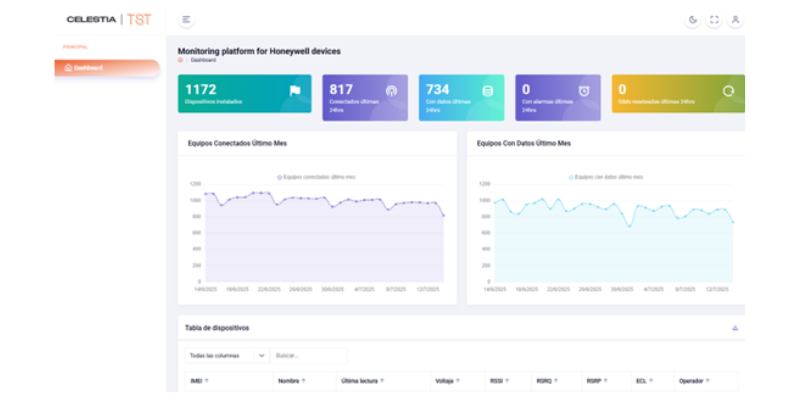Toggle the sidebar hamburger menu
Image resolution: width=800 pixels, height=400 pixels.
coord(186,19)
